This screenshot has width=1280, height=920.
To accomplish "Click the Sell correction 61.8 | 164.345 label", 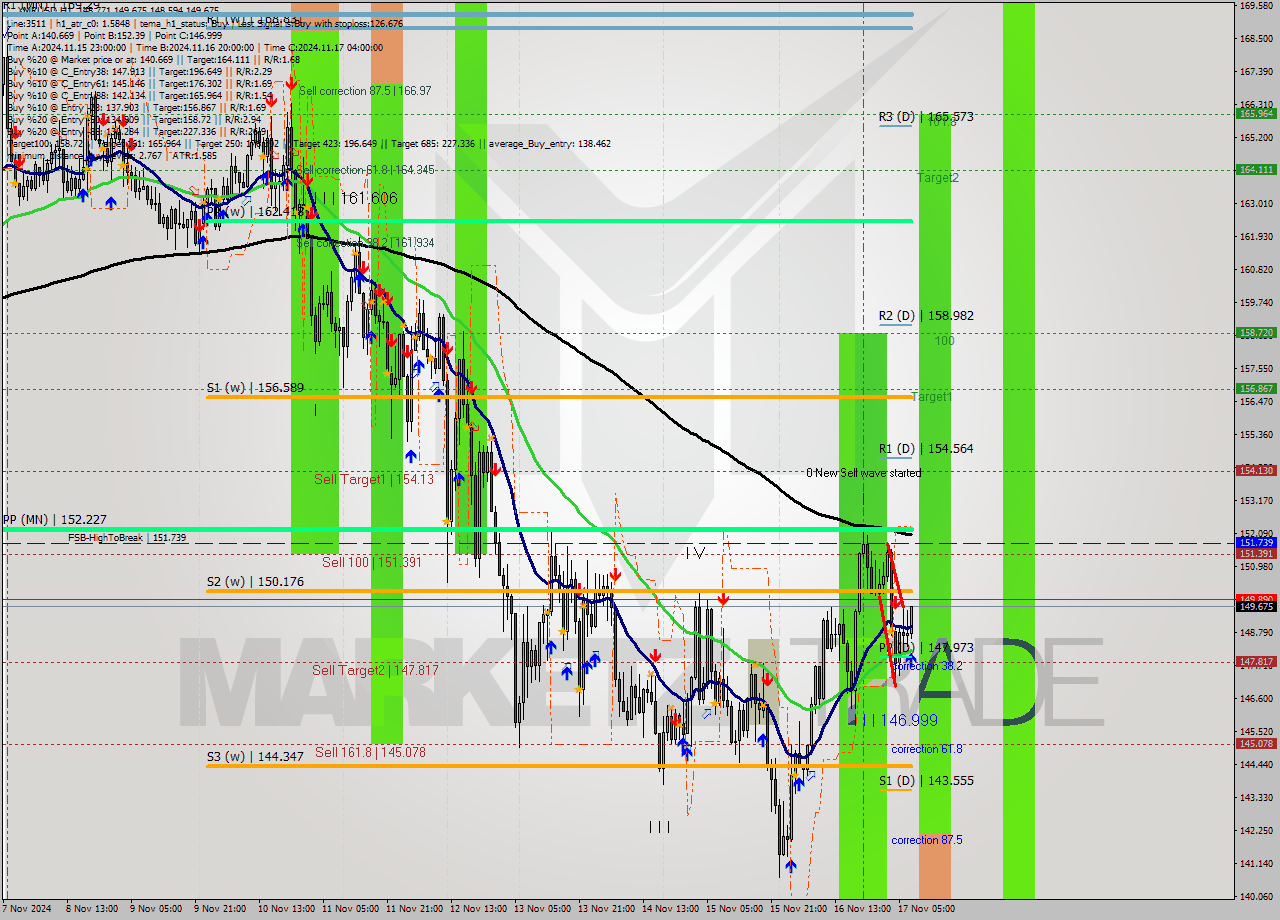I will [365, 170].
